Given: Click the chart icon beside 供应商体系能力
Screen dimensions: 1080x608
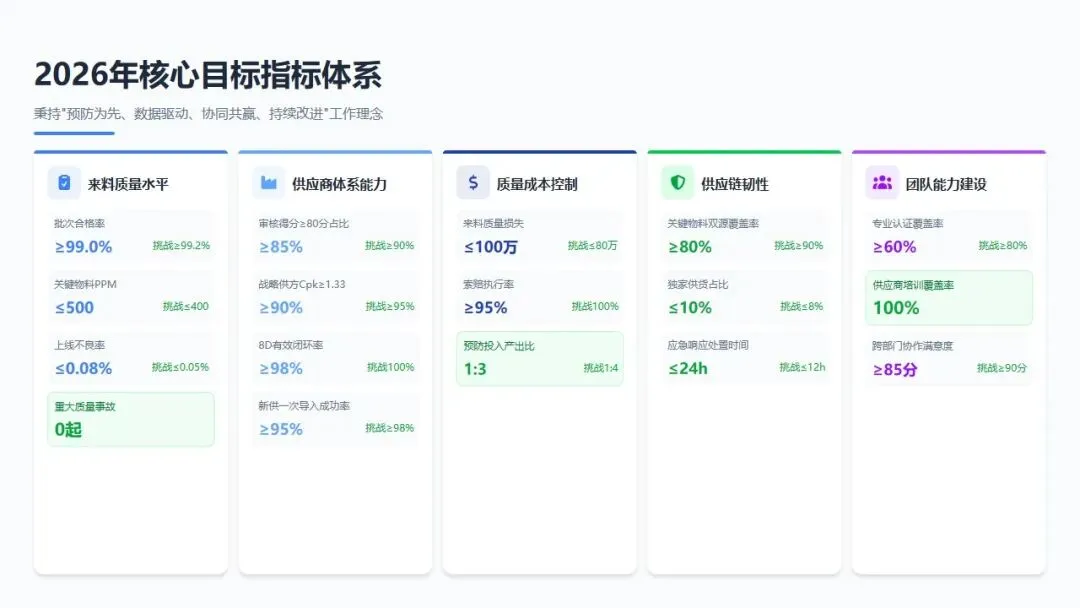Looking at the screenshot, I should [x=269, y=182].
